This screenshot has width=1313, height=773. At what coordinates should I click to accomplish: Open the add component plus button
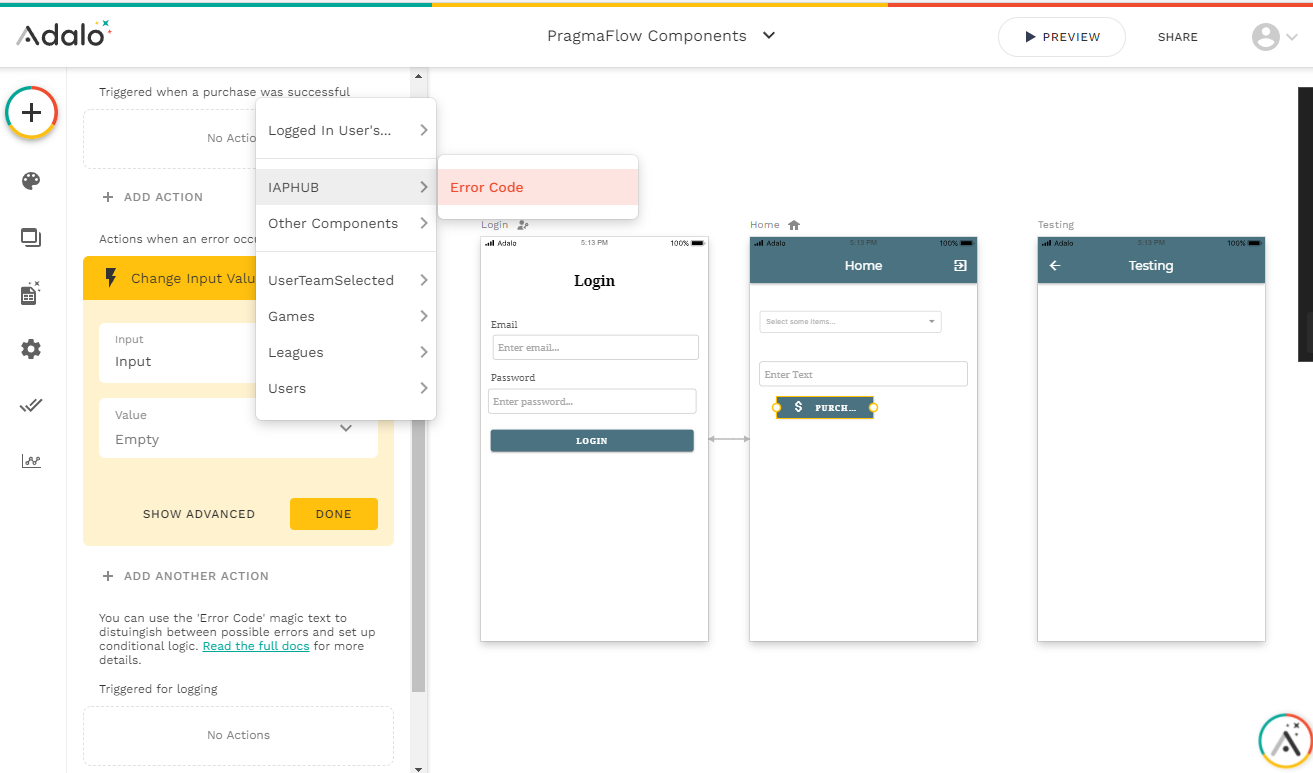(31, 112)
